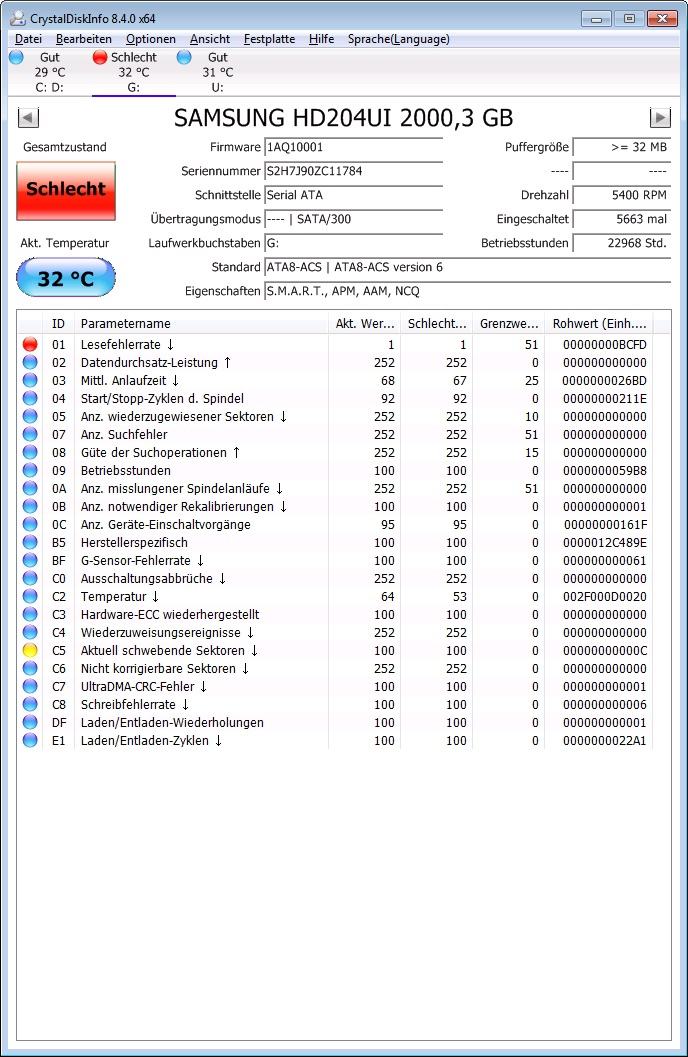
Task: Click status icon for Nicht korrigierbare Sektoren
Action: 30,668
